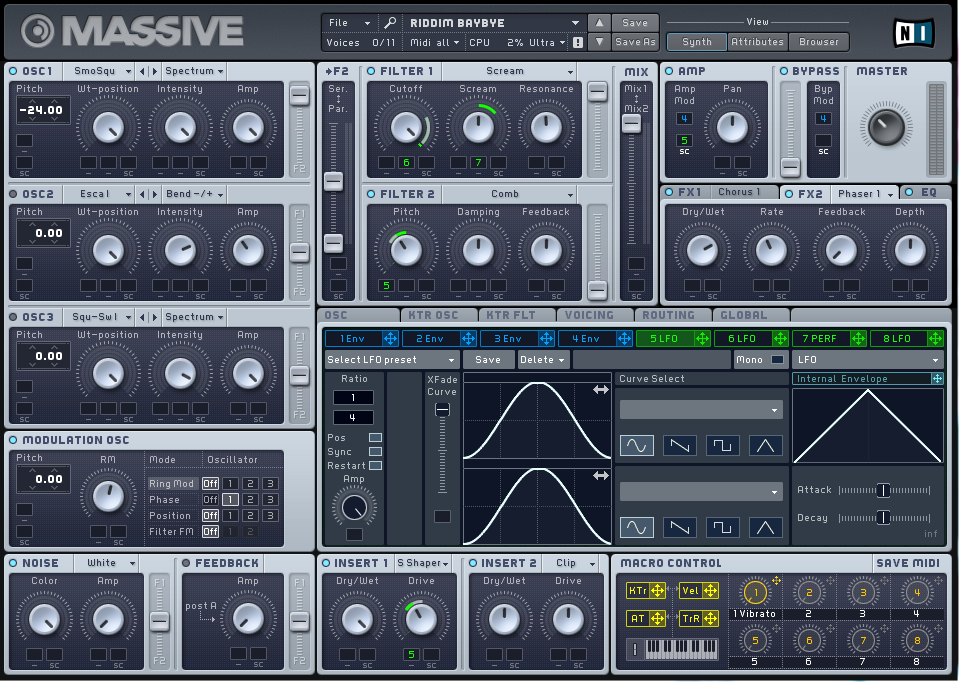Click the LFO preset Delete button
The width and height of the screenshot is (959, 682).
coord(542,360)
